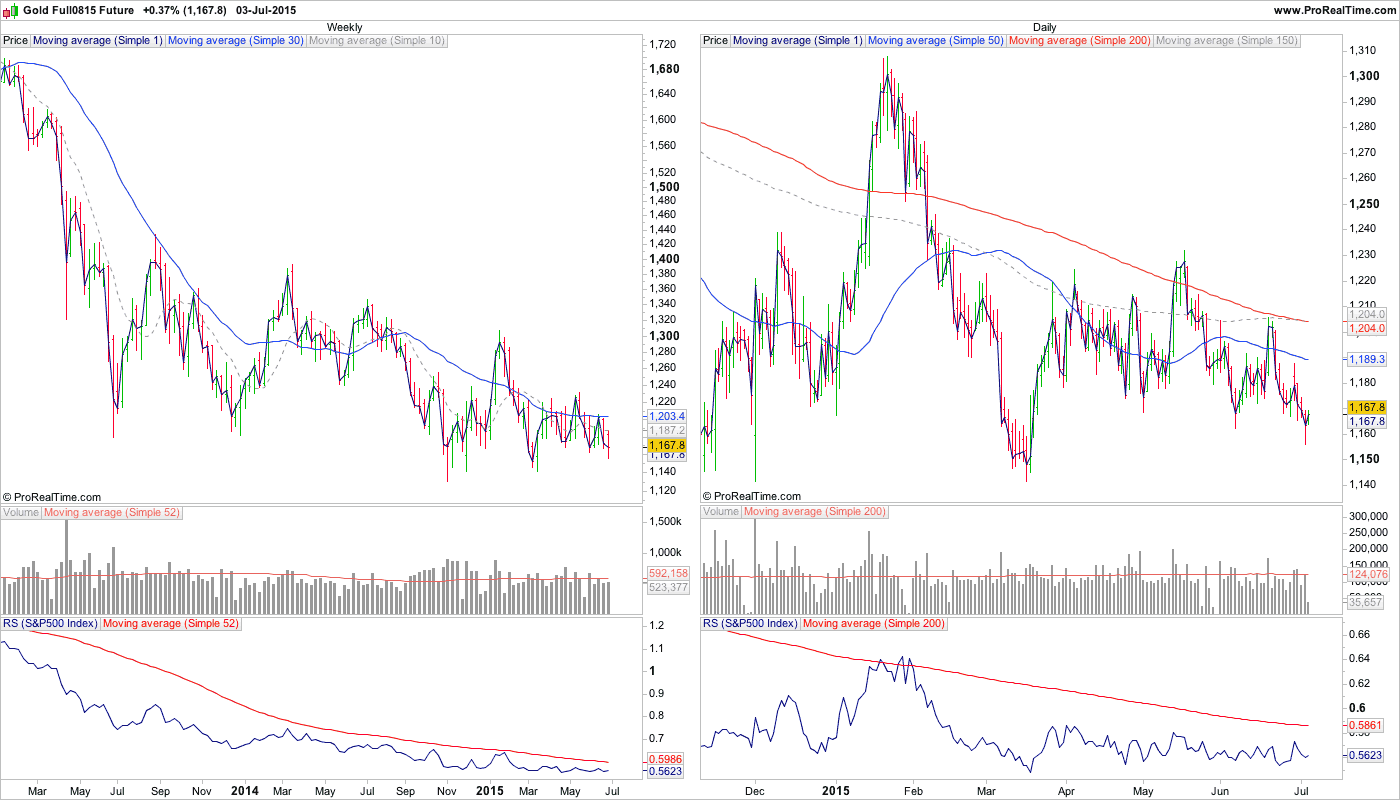This screenshot has width=1400, height=800.
Task: Click Moving average (Simple 1) in Weekly chart
Action: point(97,41)
